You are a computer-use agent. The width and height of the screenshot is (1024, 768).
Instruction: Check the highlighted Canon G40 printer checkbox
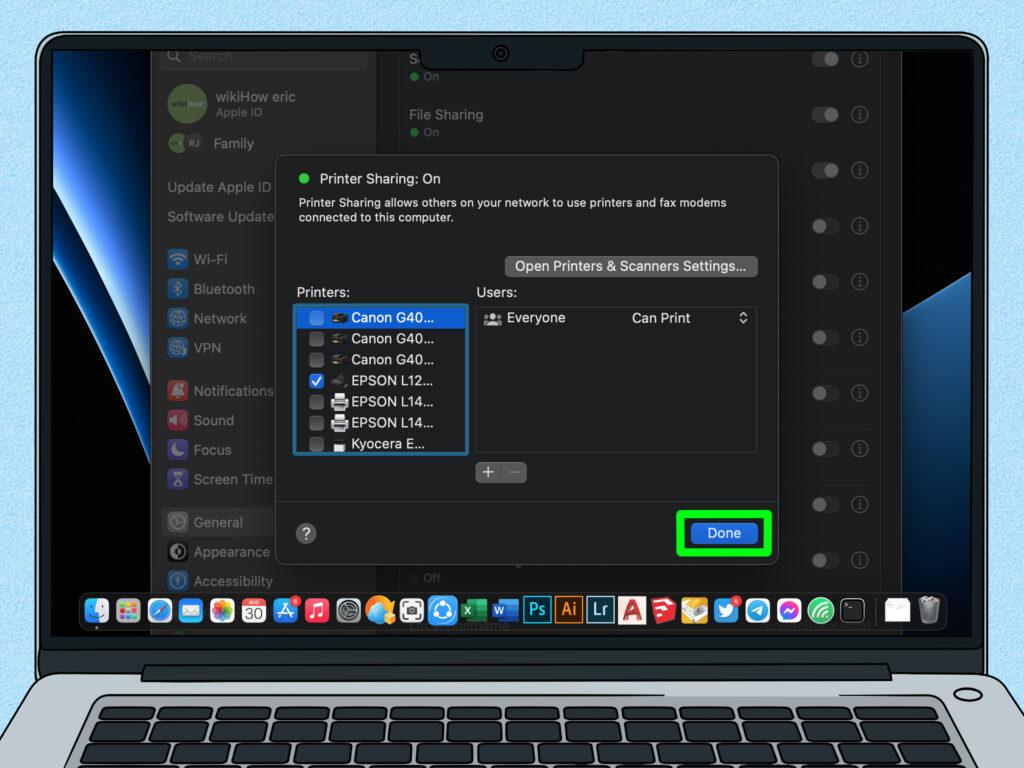click(316, 318)
